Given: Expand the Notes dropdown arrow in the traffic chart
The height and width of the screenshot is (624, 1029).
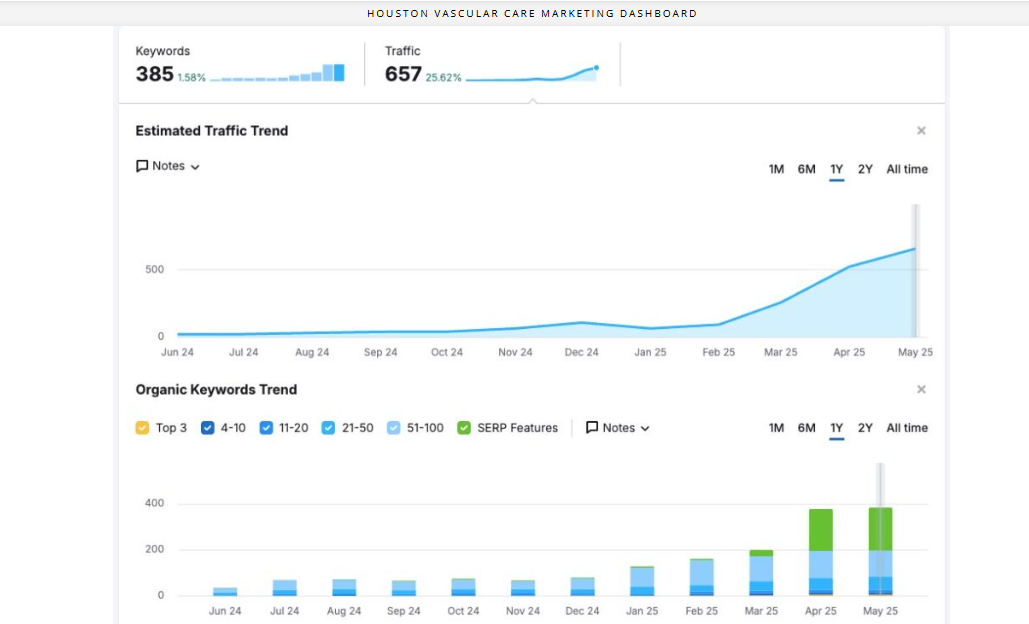Looking at the screenshot, I should click(x=195, y=167).
